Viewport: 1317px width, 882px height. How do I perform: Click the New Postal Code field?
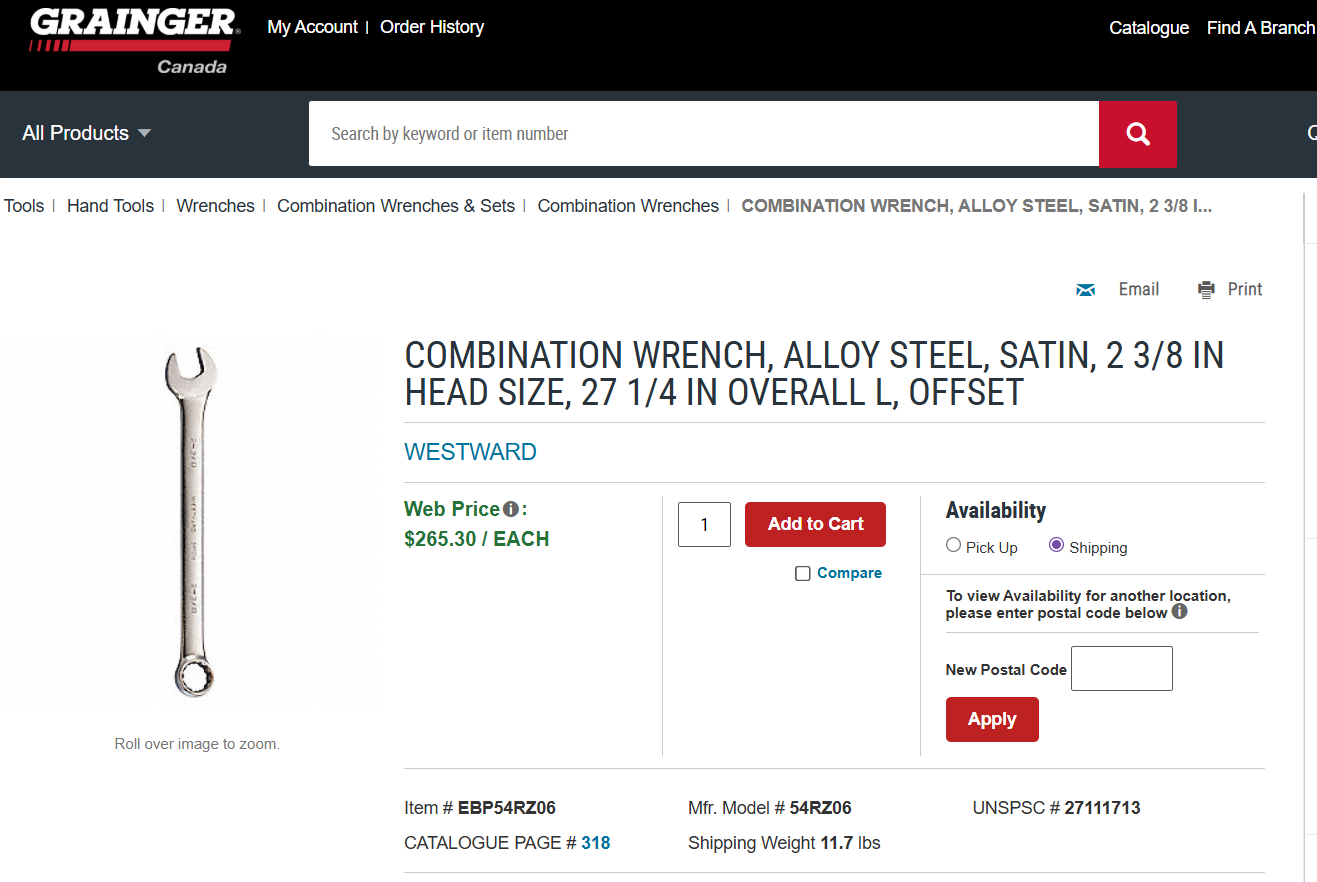point(1121,668)
